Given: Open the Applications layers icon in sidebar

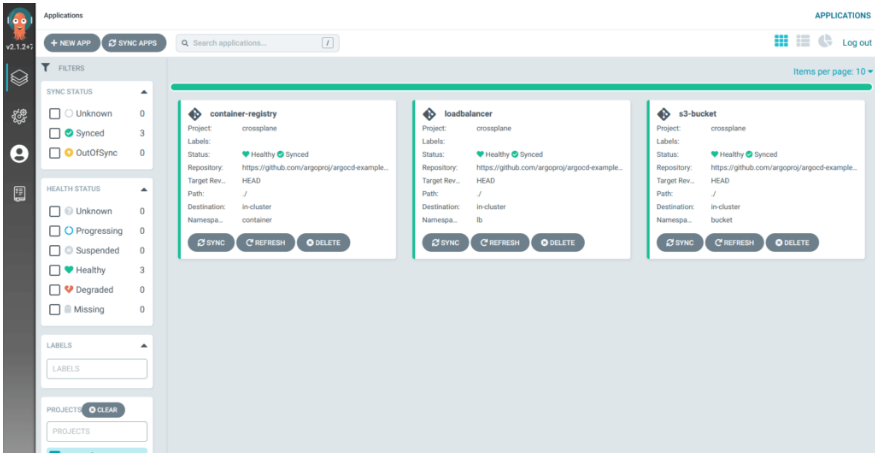Looking at the screenshot, I should (19, 76).
